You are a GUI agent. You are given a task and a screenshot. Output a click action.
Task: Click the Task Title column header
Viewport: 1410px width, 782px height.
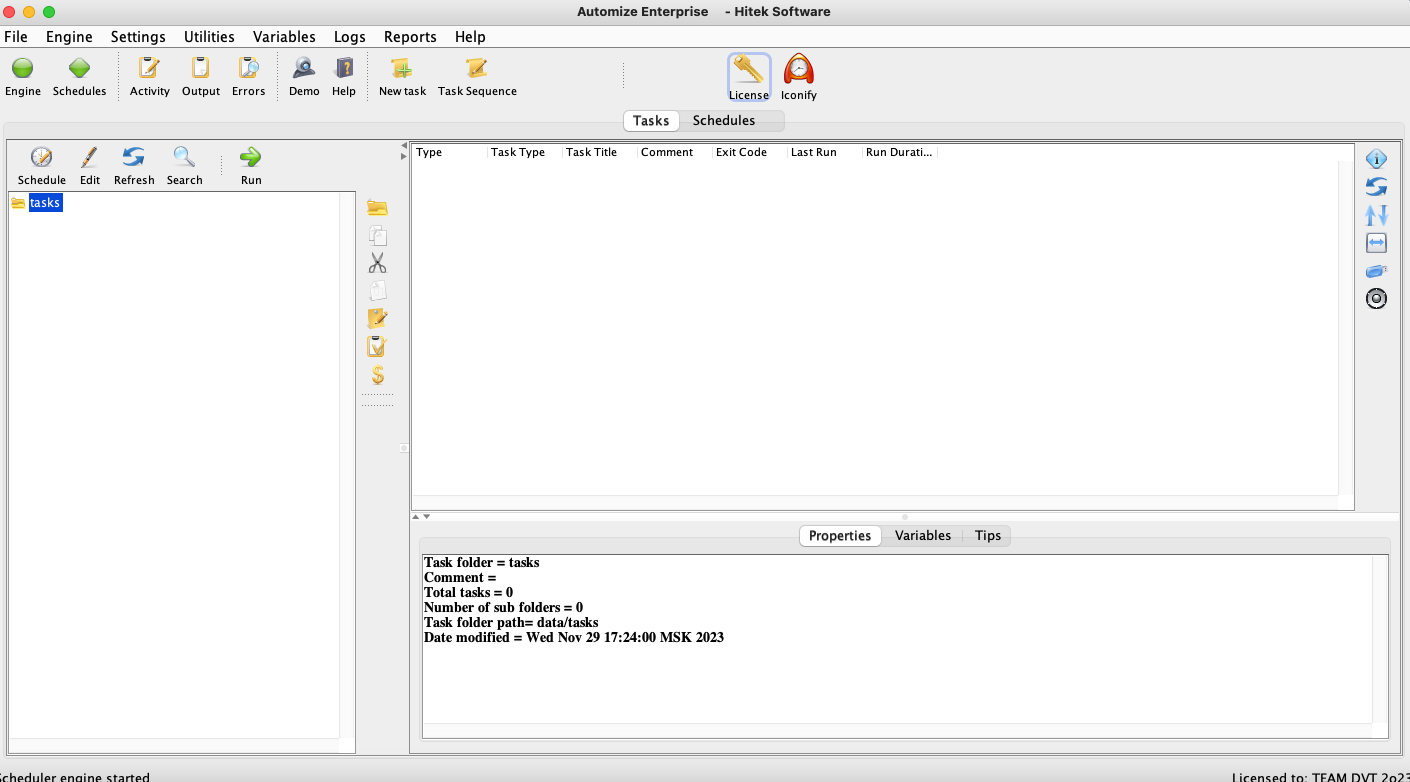(x=591, y=153)
